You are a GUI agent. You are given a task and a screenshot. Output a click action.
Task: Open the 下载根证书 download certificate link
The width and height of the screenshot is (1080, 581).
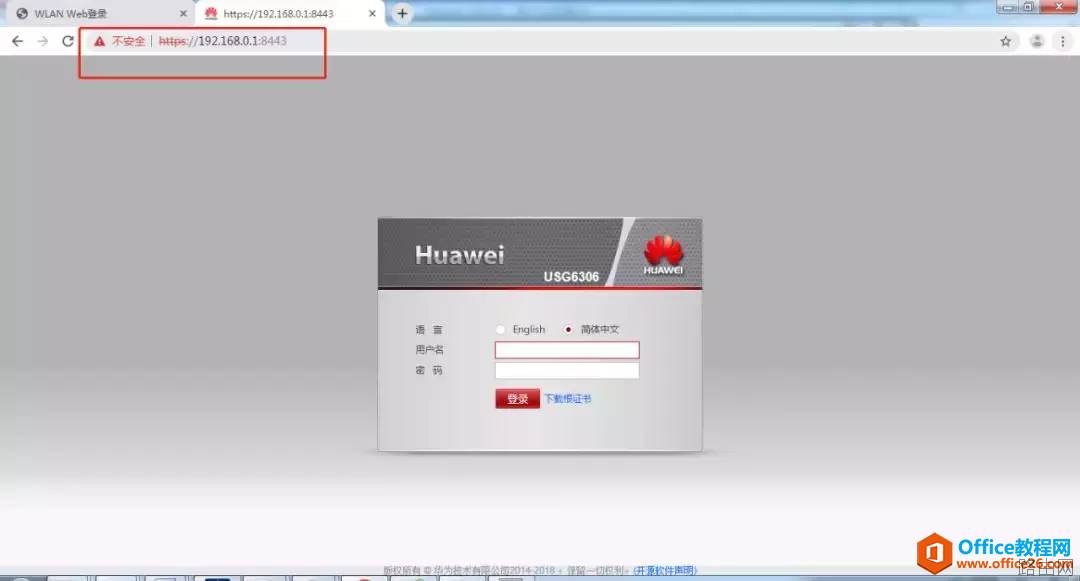point(568,399)
